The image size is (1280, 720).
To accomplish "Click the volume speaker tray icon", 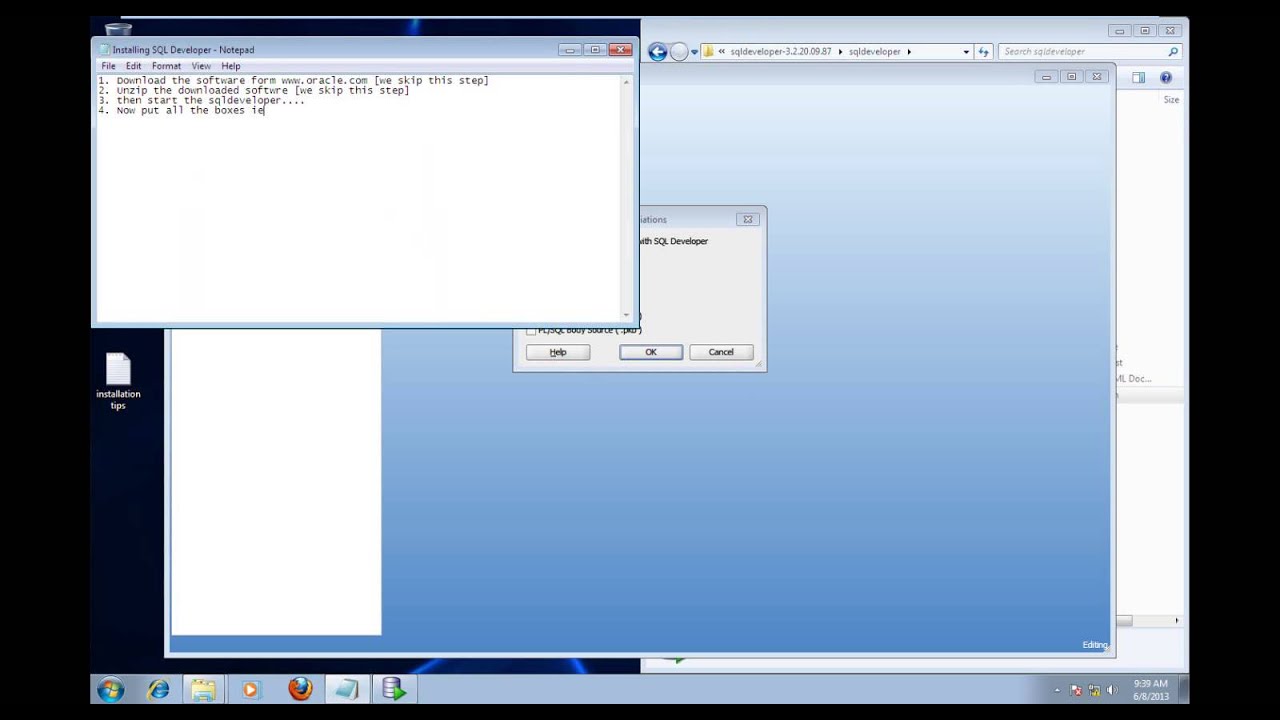I will click(1112, 690).
